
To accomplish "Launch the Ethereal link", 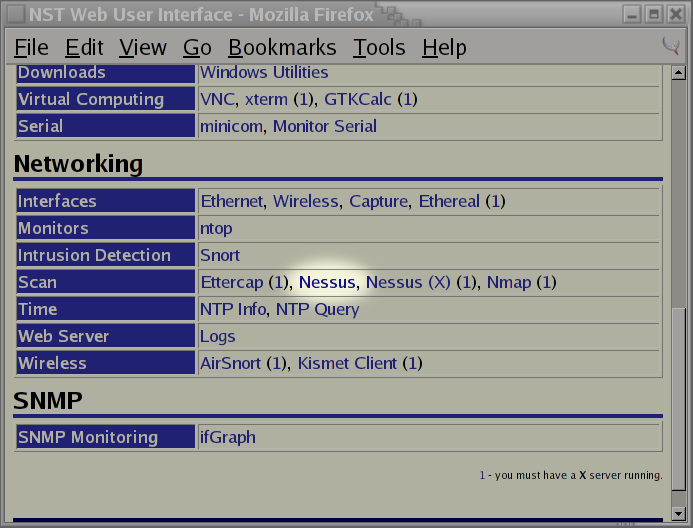I will [449, 201].
